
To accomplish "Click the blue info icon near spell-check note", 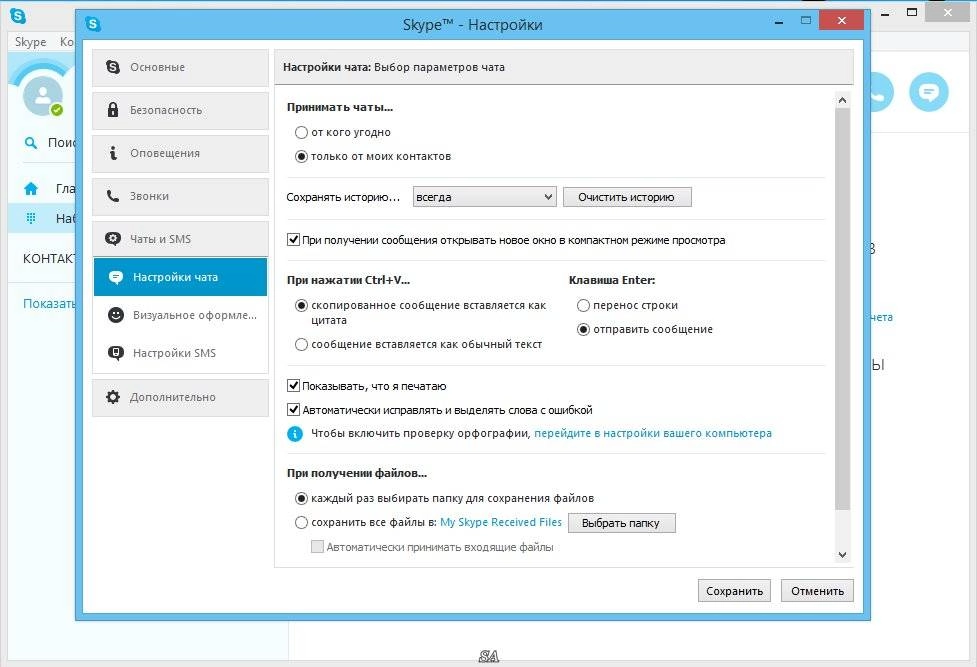I will click(295, 434).
